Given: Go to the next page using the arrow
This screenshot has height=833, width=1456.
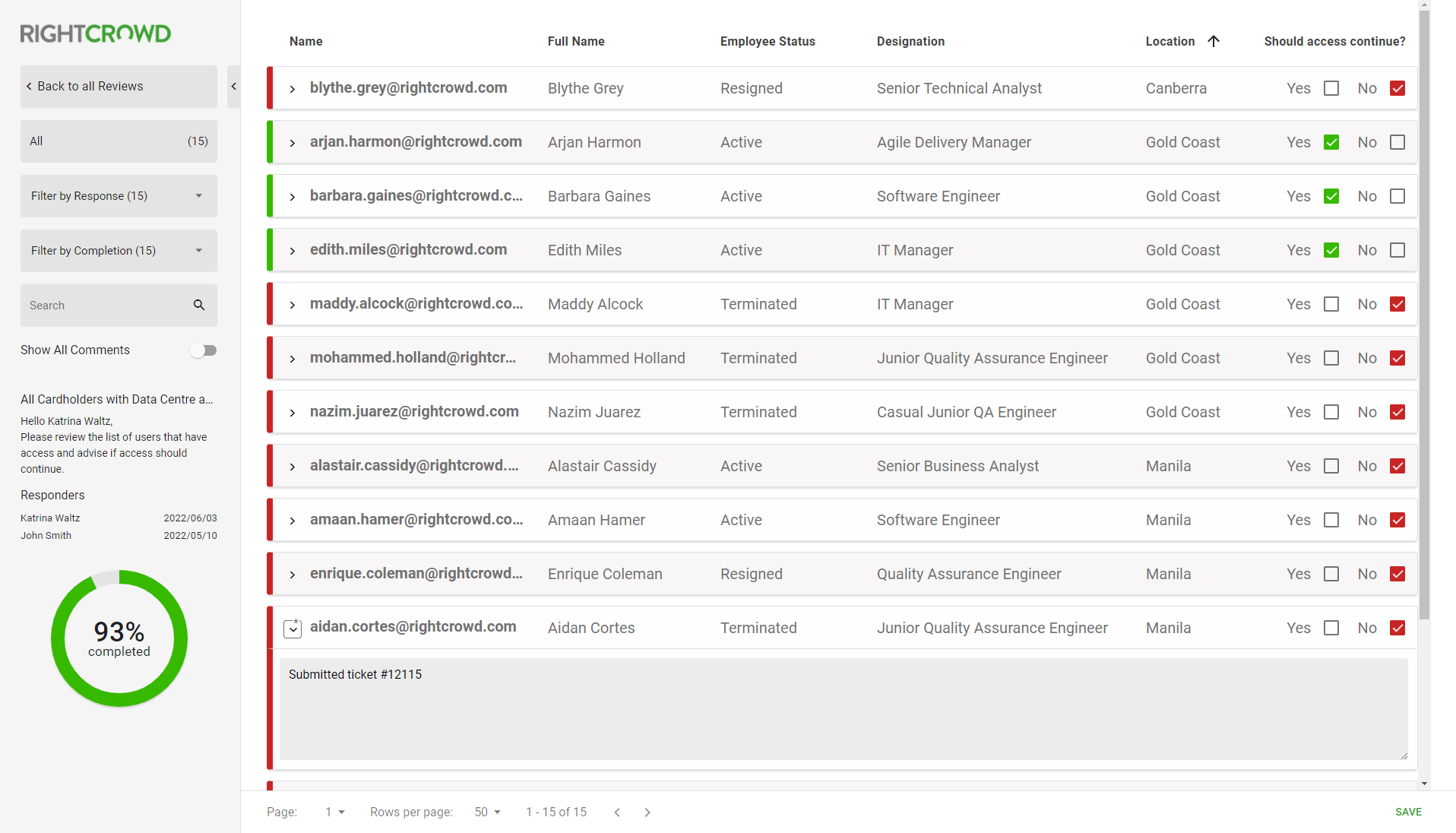Looking at the screenshot, I should click(x=647, y=812).
